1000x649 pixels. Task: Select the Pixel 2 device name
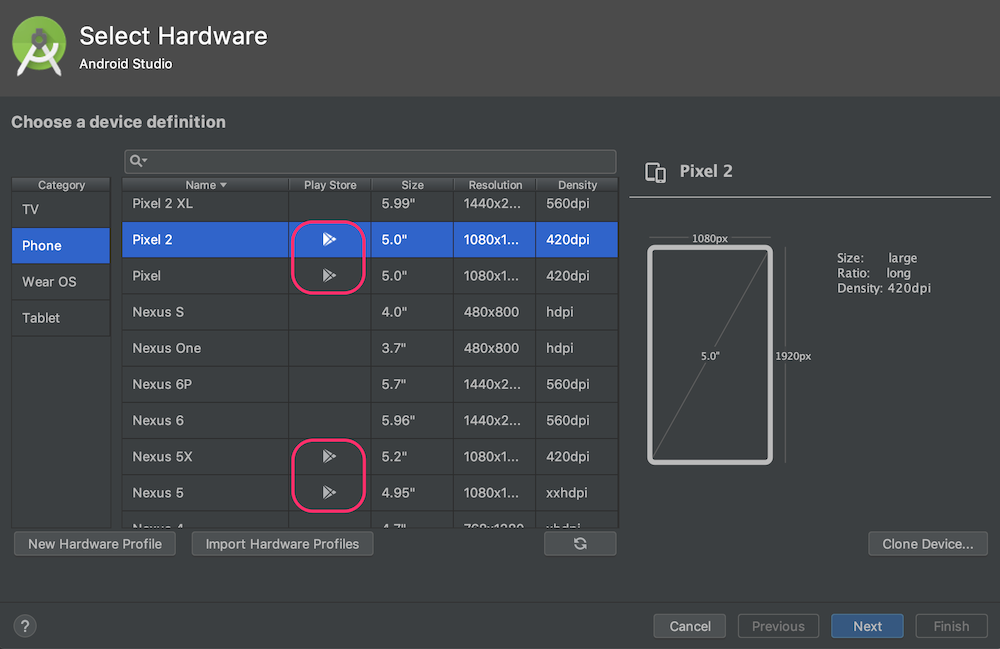click(152, 240)
